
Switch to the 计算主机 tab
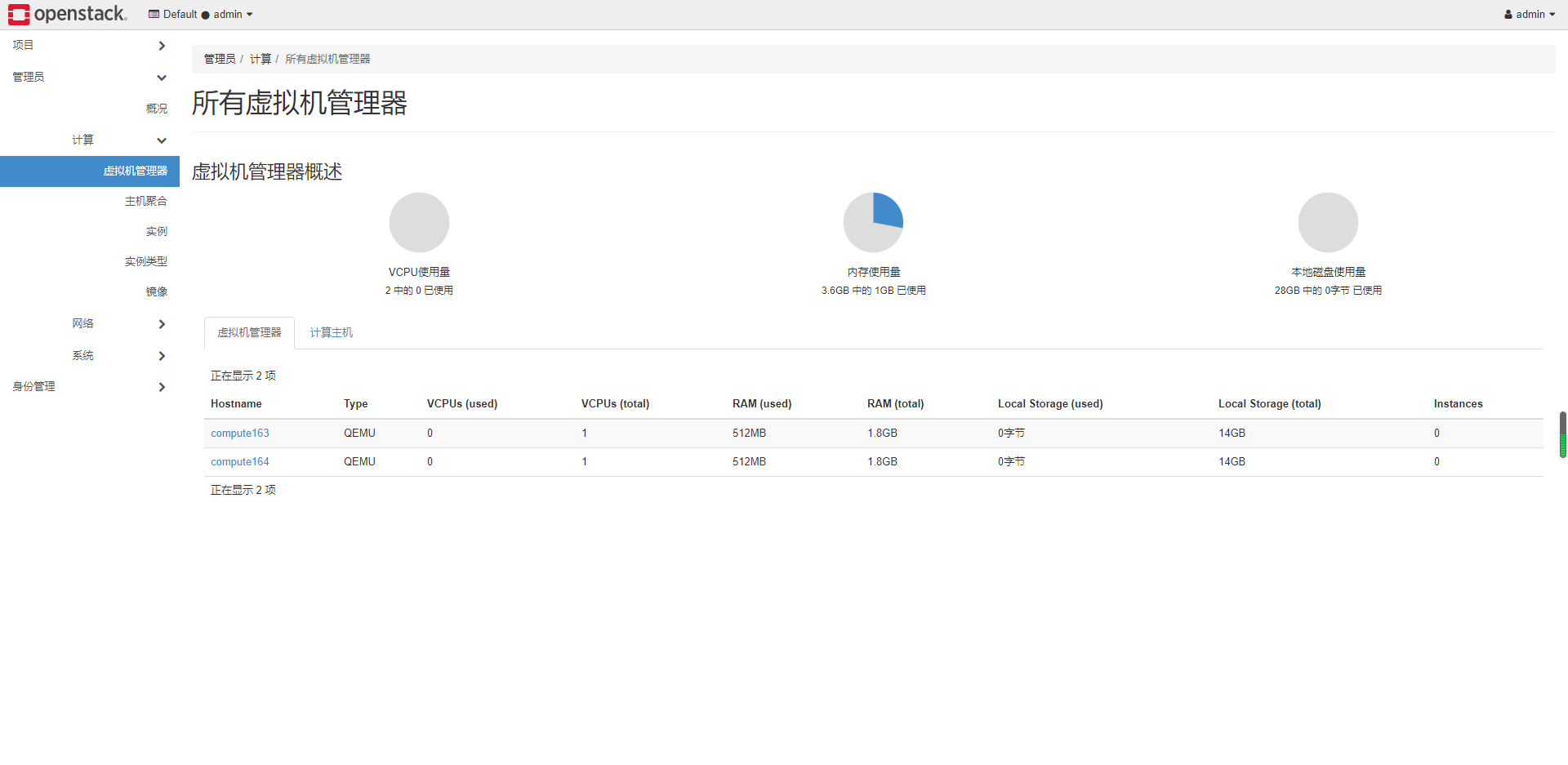coord(331,332)
